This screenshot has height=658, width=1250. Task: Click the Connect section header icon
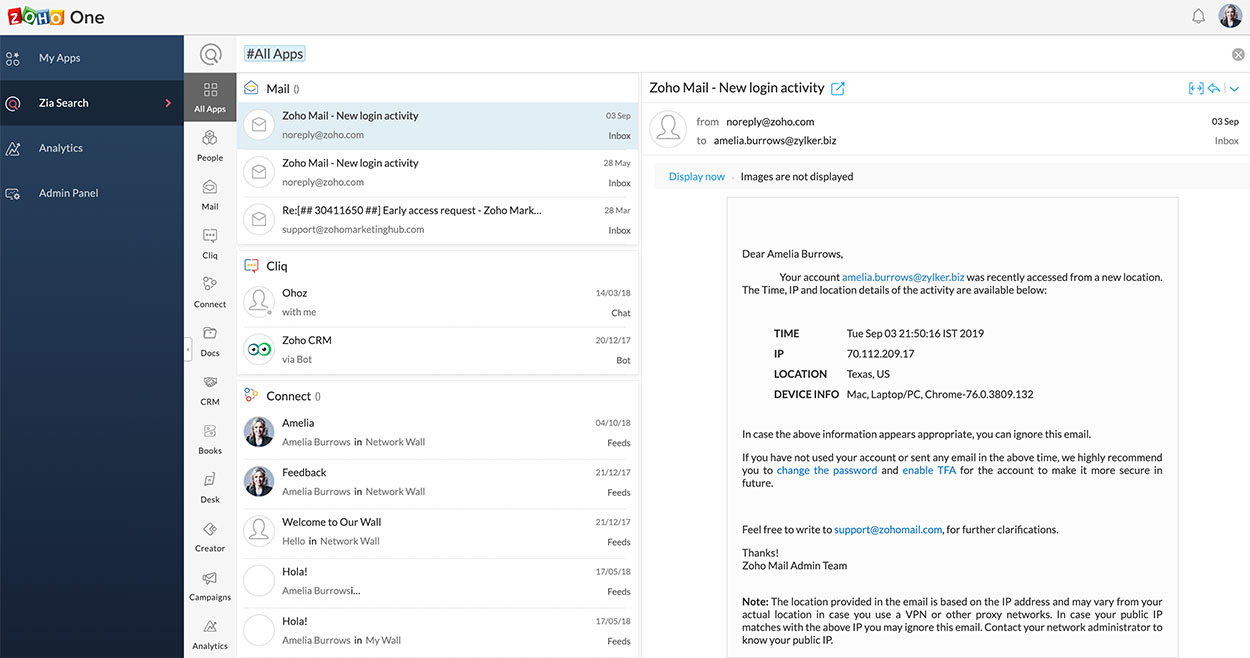click(252, 396)
